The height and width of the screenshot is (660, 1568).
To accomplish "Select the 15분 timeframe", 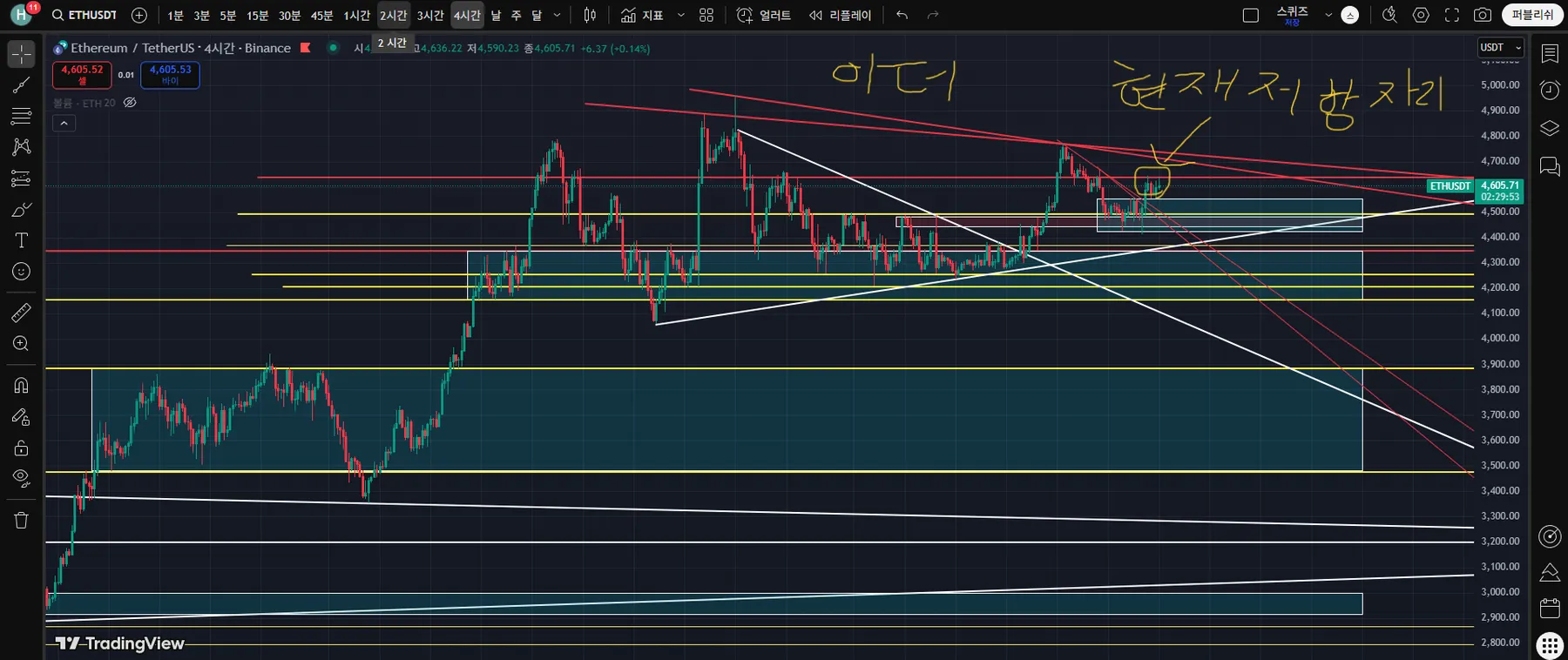I will pos(257,15).
